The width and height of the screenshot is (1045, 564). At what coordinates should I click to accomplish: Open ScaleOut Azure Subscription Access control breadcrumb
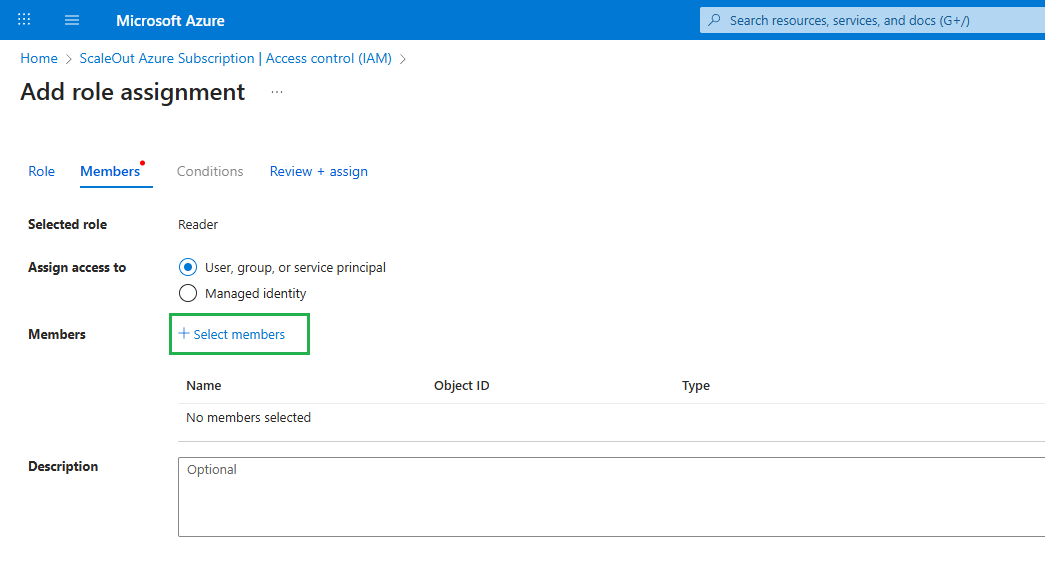point(235,59)
